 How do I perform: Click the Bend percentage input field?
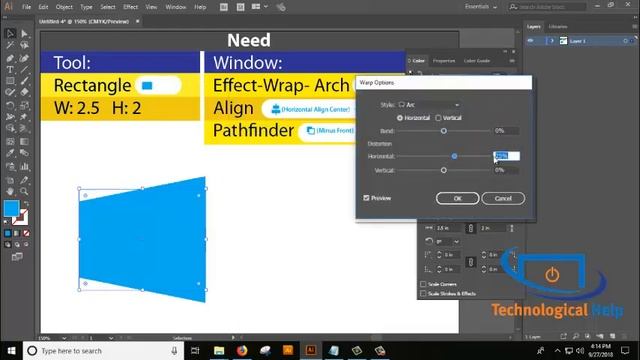[506, 131]
